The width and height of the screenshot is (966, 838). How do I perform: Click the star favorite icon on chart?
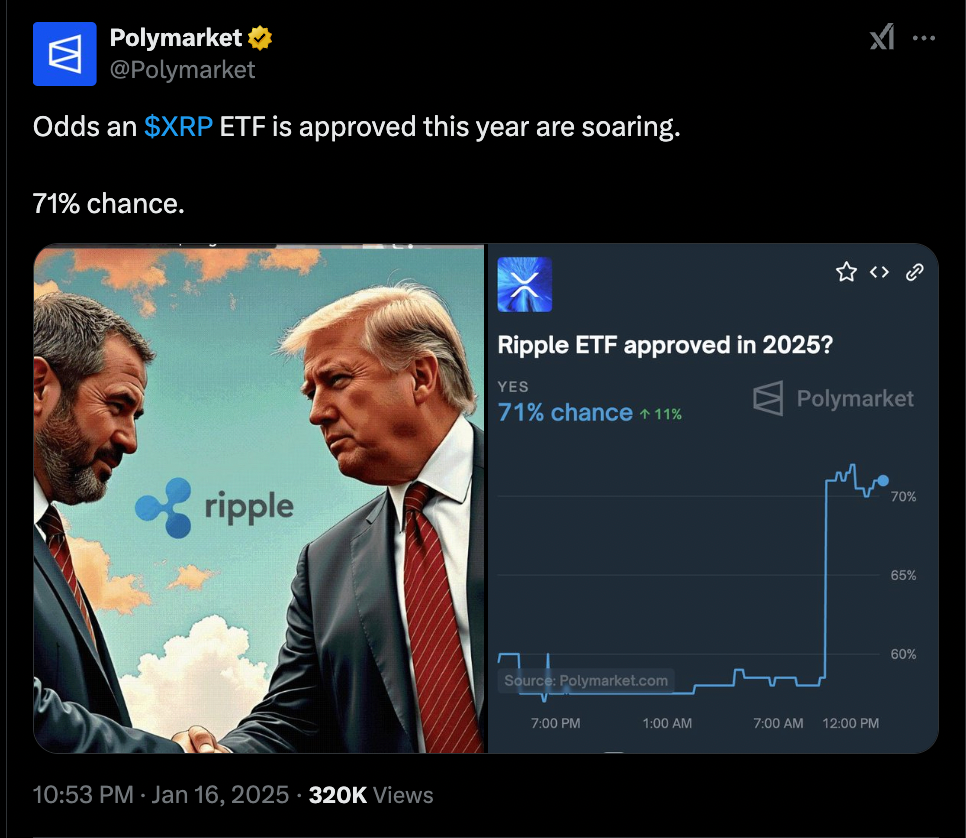[x=846, y=272]
